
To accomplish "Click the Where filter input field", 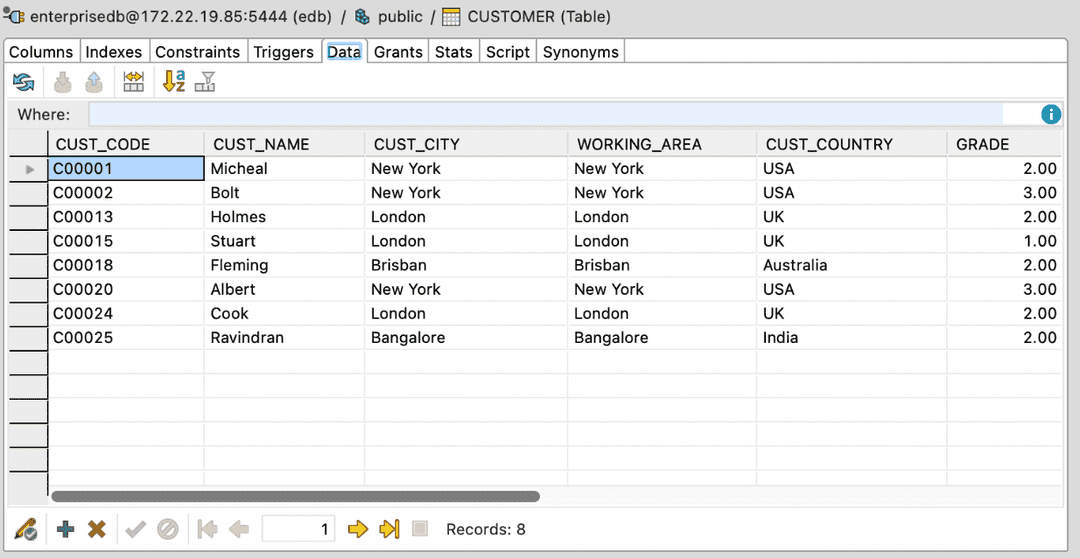I will [x=545, y=115].
